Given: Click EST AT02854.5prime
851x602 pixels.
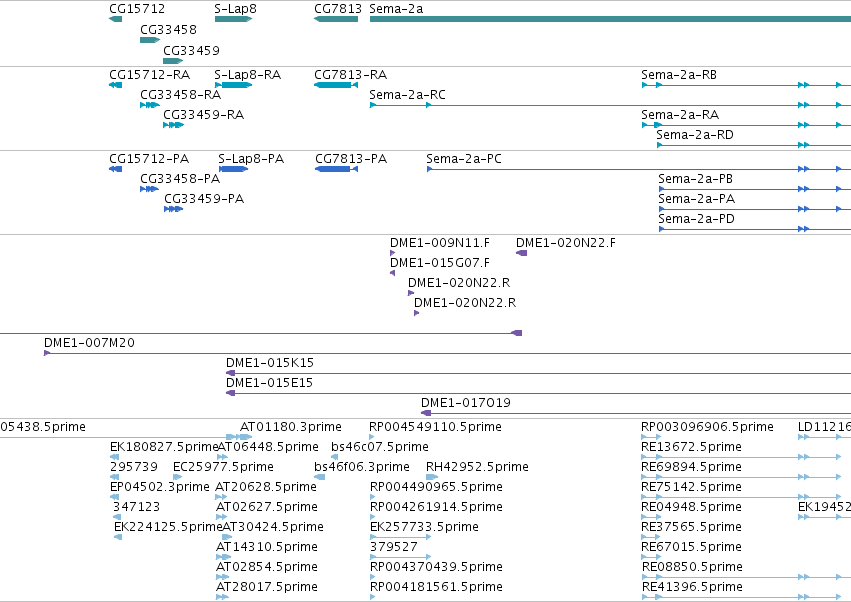Looking at the screenshot, I should pos(222,577).
